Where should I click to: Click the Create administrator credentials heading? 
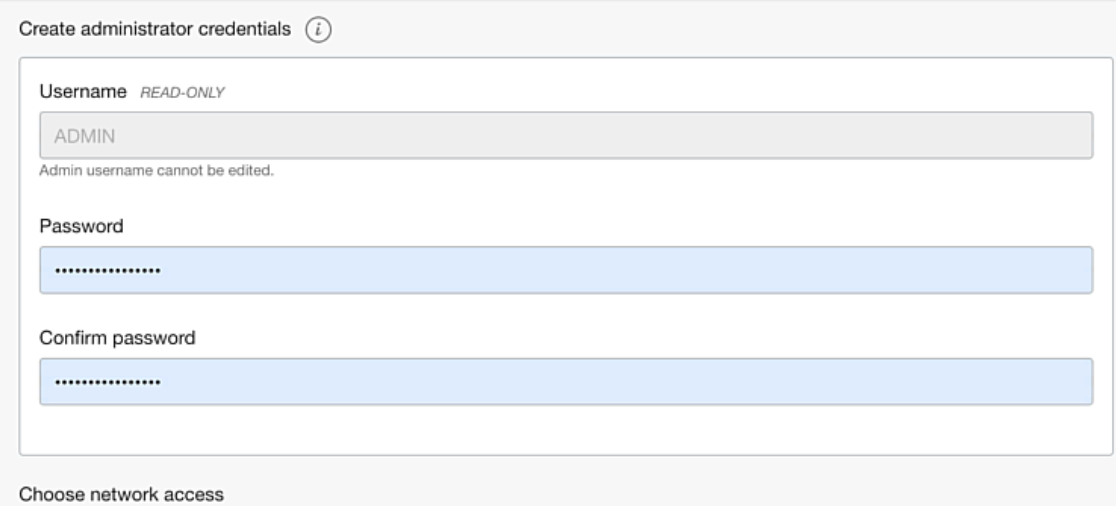154,29
